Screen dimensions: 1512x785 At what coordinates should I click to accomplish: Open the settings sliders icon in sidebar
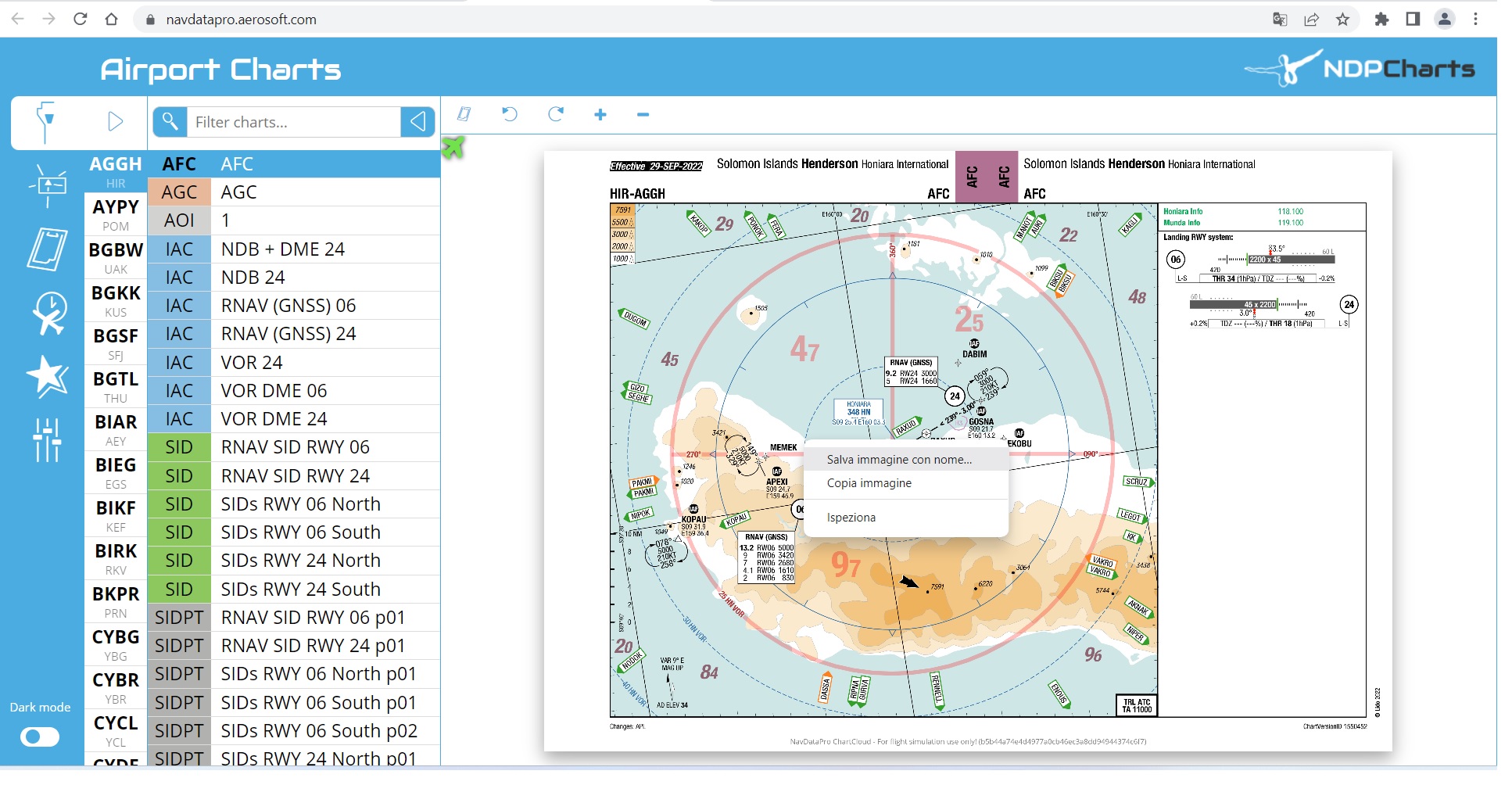pos(47,439)
